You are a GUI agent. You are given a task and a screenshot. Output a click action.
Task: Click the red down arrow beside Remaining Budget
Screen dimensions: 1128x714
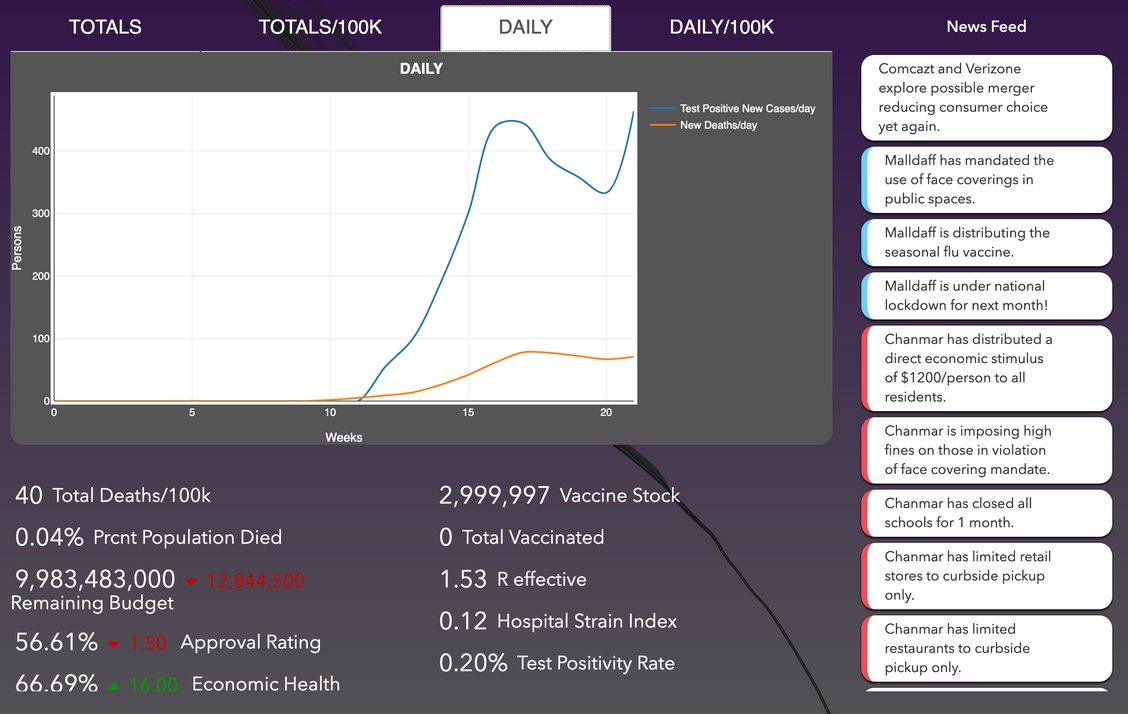191,581
